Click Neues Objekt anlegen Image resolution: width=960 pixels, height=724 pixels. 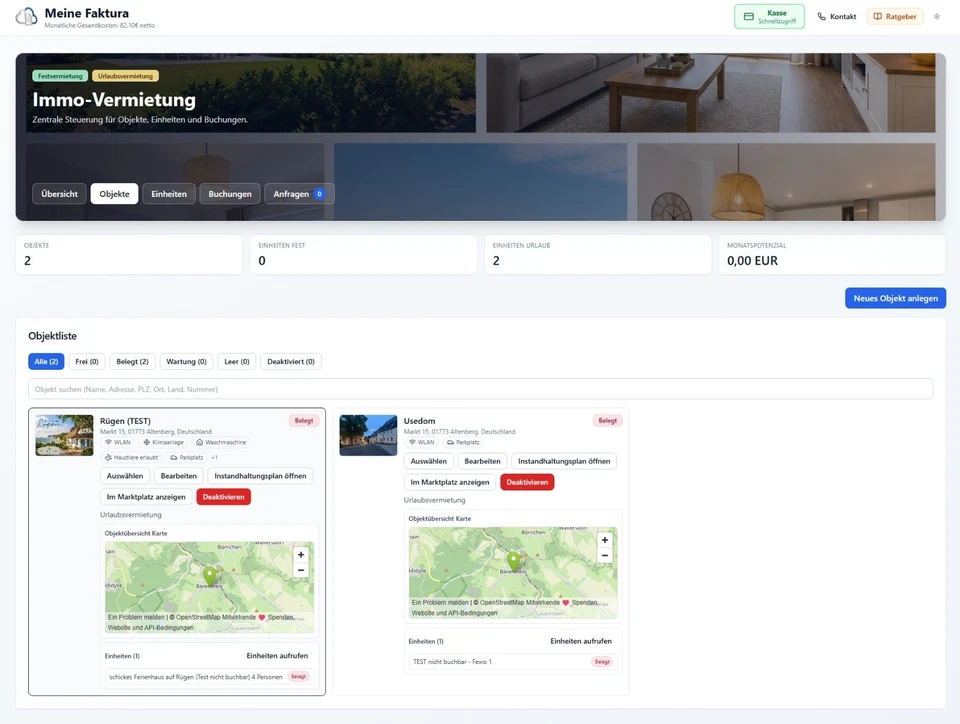coord(895,298)
